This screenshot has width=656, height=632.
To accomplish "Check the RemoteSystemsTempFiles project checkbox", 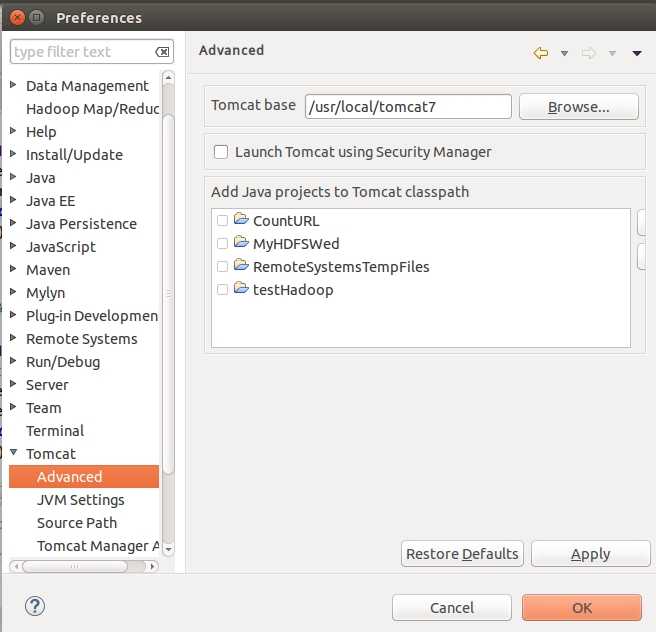I will [x=223, y=266].
